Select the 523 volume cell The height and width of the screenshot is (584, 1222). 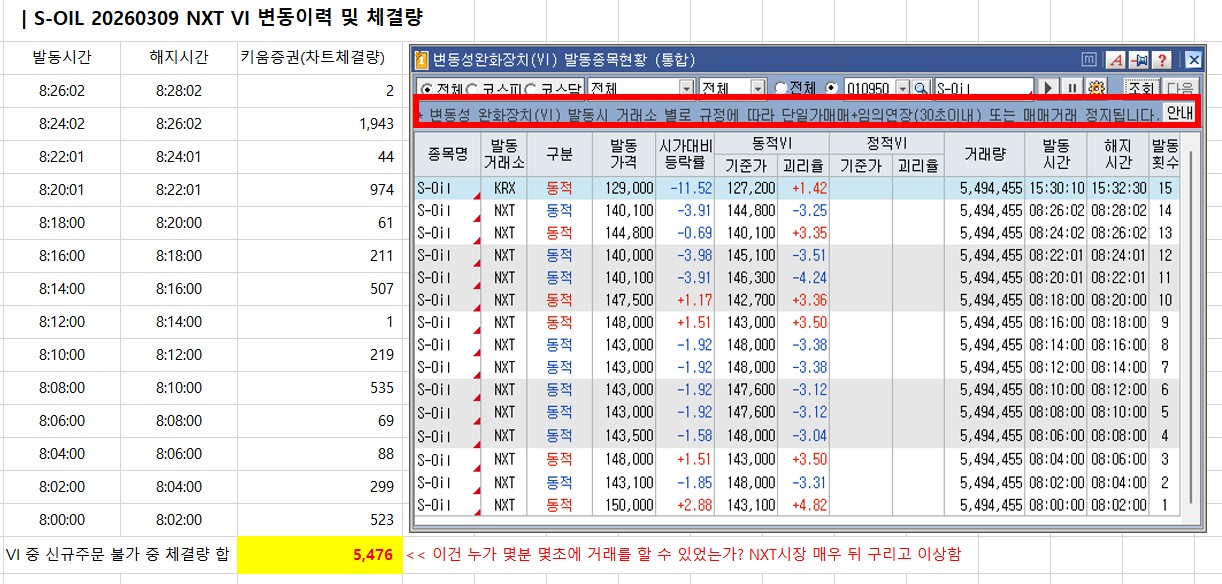click(x=320, y=520)
